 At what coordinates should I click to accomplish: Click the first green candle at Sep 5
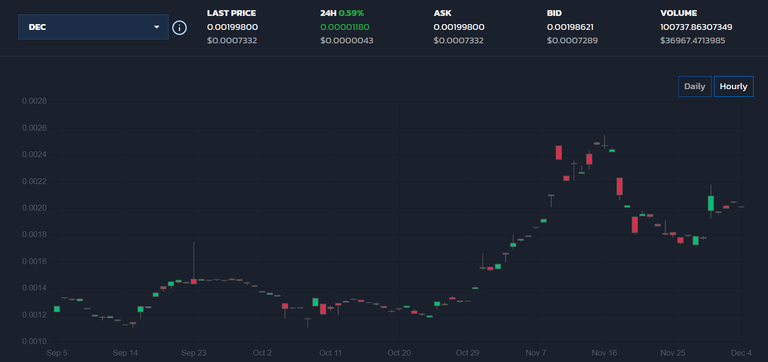tap(57, 309)
